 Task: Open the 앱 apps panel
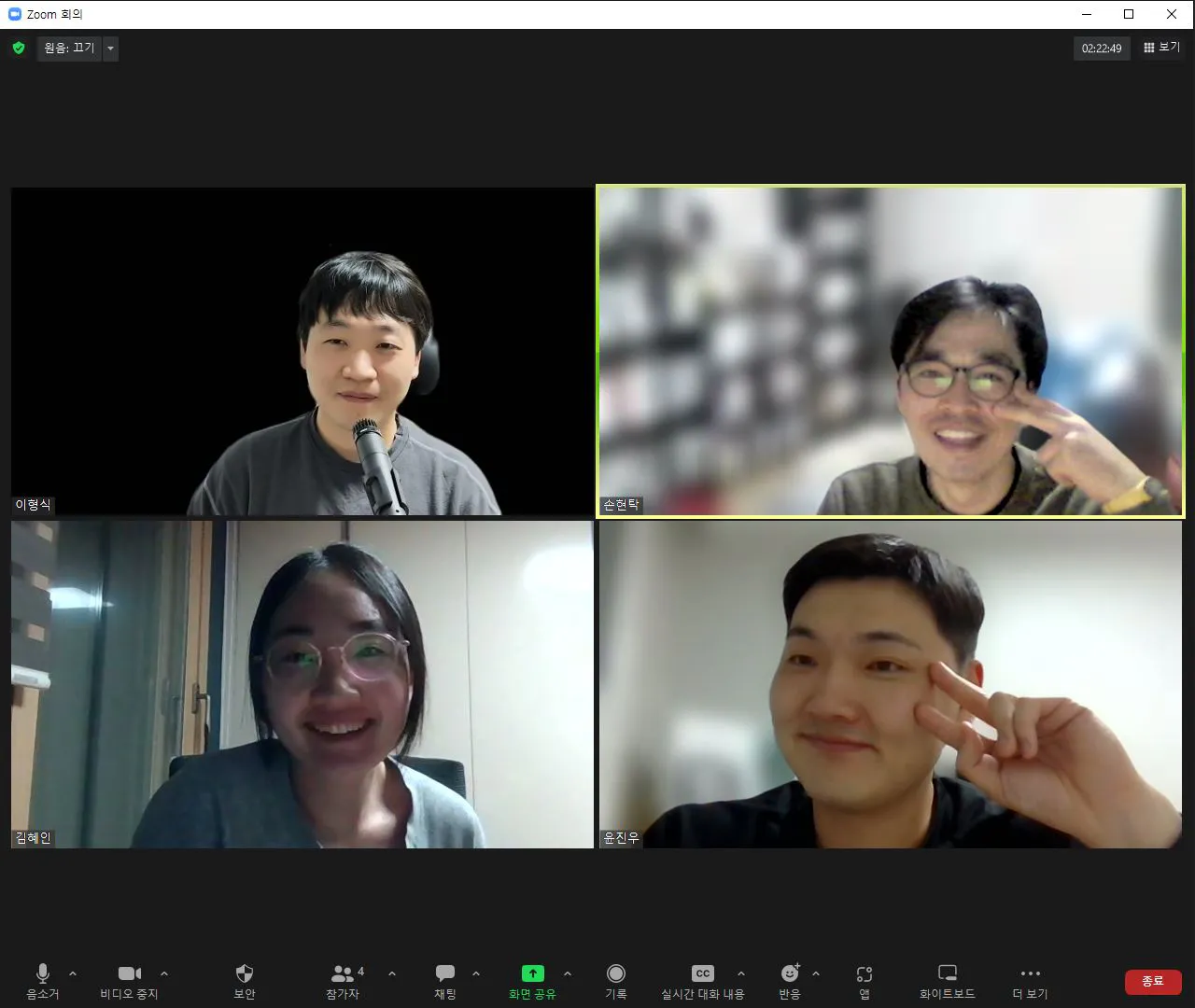pyautogui.click(x=865, y=981)
